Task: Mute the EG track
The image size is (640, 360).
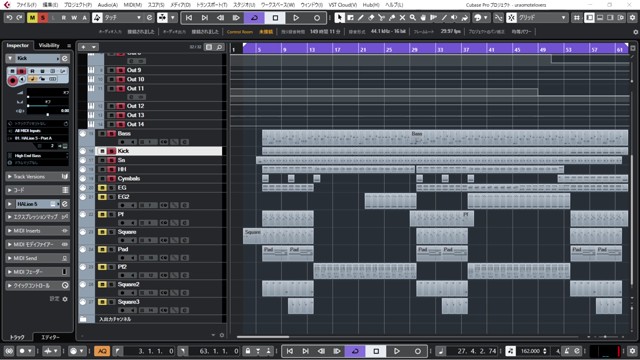Action: tap(102, 188)
